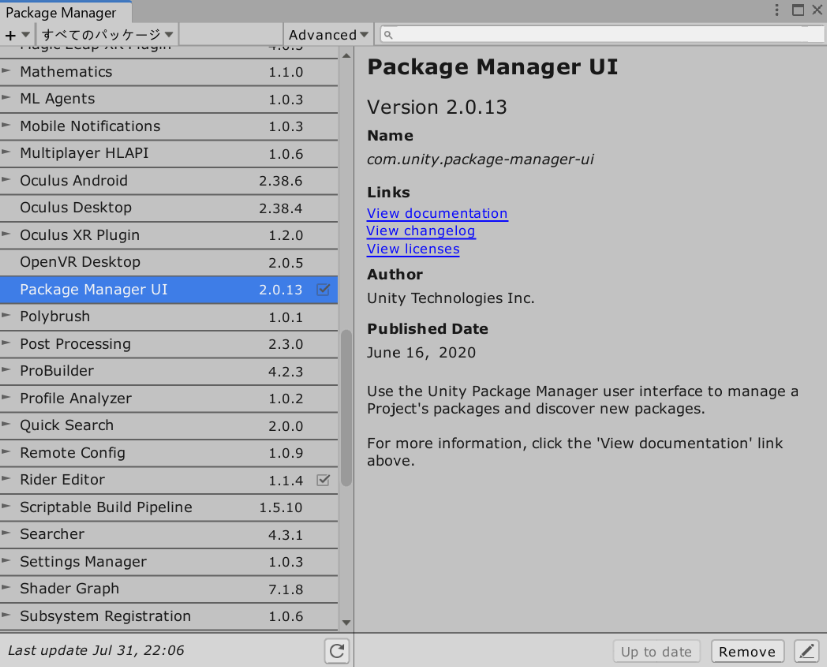Select the Shader Graph package name

(x=70, y=589)
